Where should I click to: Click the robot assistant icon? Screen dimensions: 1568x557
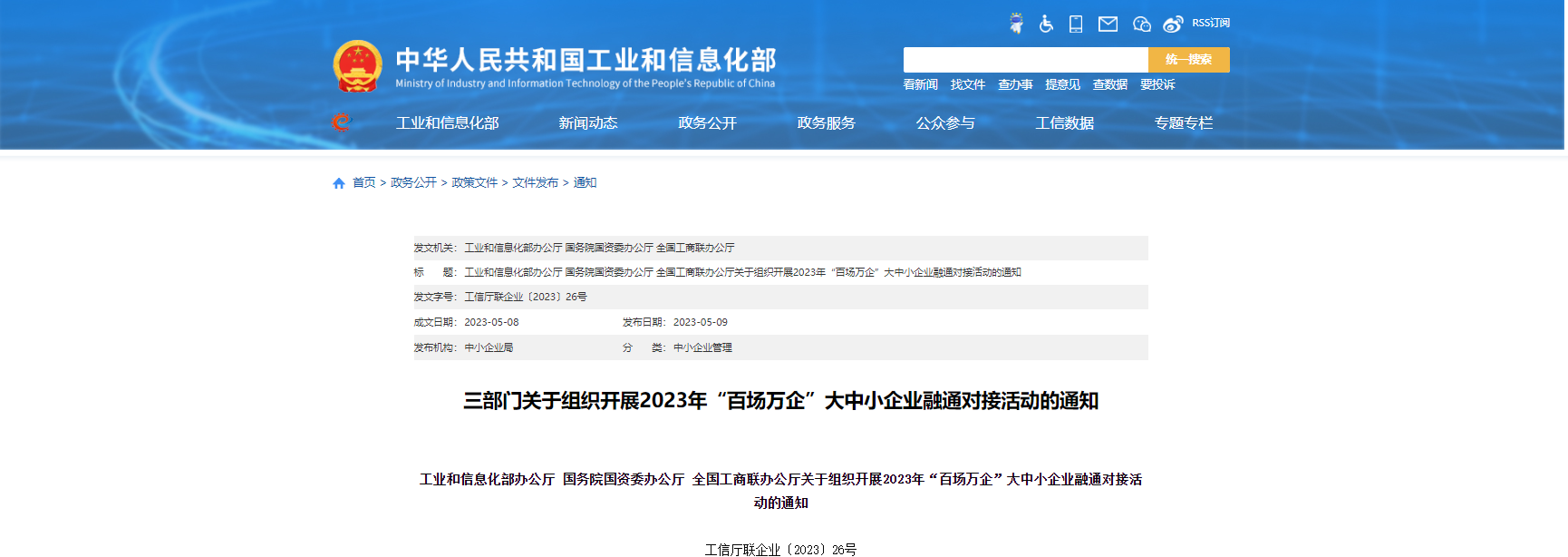click(1016, 24)
